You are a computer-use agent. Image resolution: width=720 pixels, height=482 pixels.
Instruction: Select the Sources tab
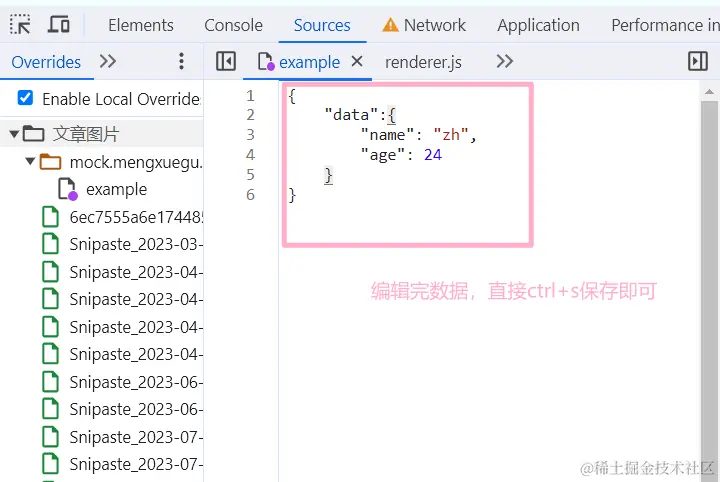(322, 25)
